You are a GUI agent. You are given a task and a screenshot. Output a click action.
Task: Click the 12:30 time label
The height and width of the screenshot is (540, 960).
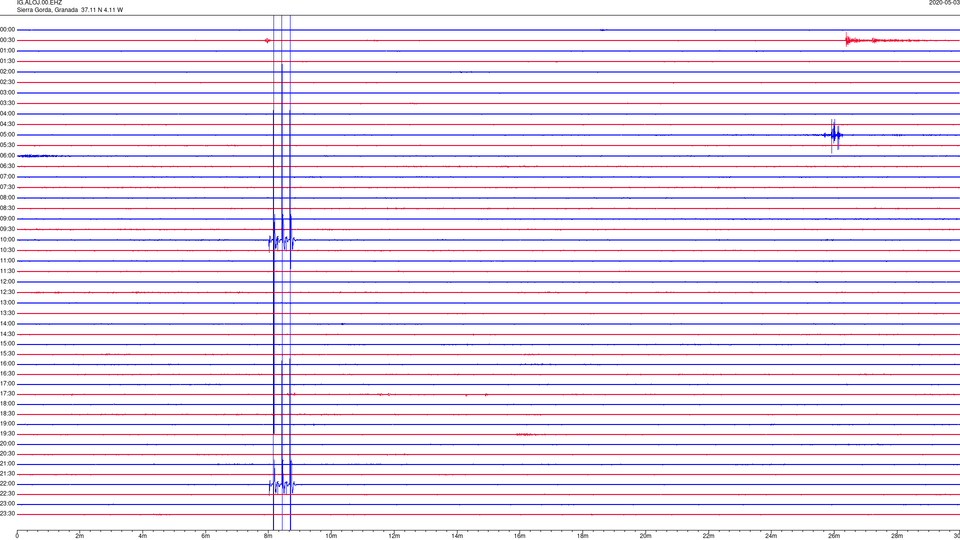click(7, 292)
